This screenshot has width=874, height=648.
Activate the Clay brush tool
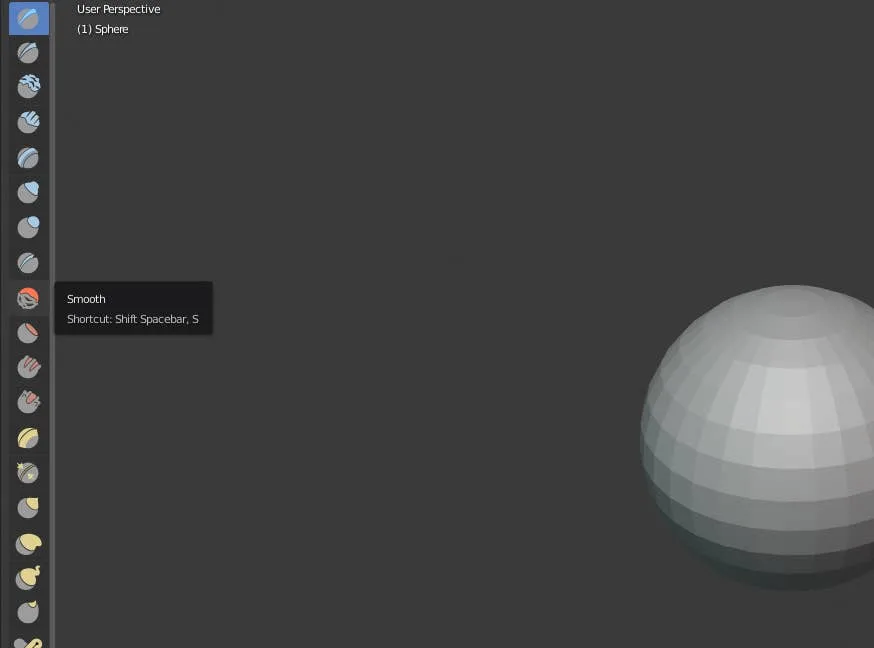(28, 87)
